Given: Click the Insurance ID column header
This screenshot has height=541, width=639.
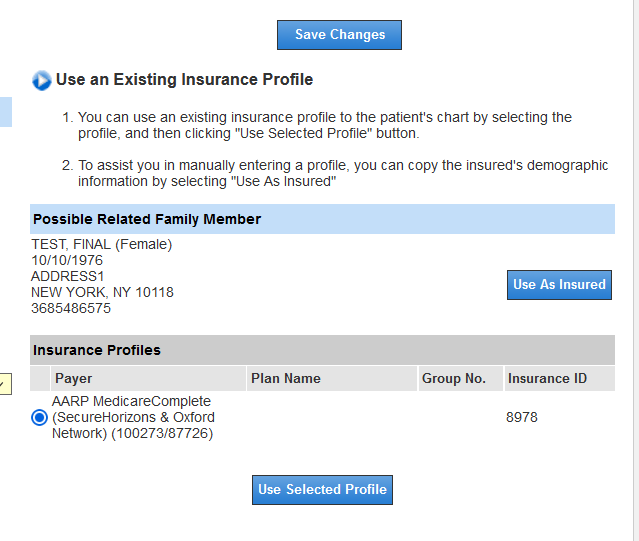Looking at the screenshot, I should [x=547, y=378].
